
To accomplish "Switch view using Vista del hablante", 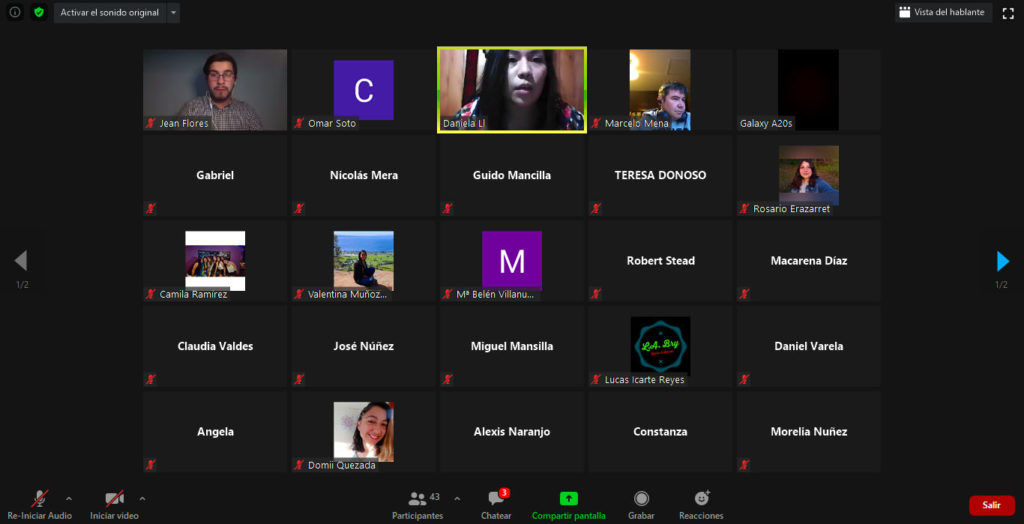I will 941,13.
